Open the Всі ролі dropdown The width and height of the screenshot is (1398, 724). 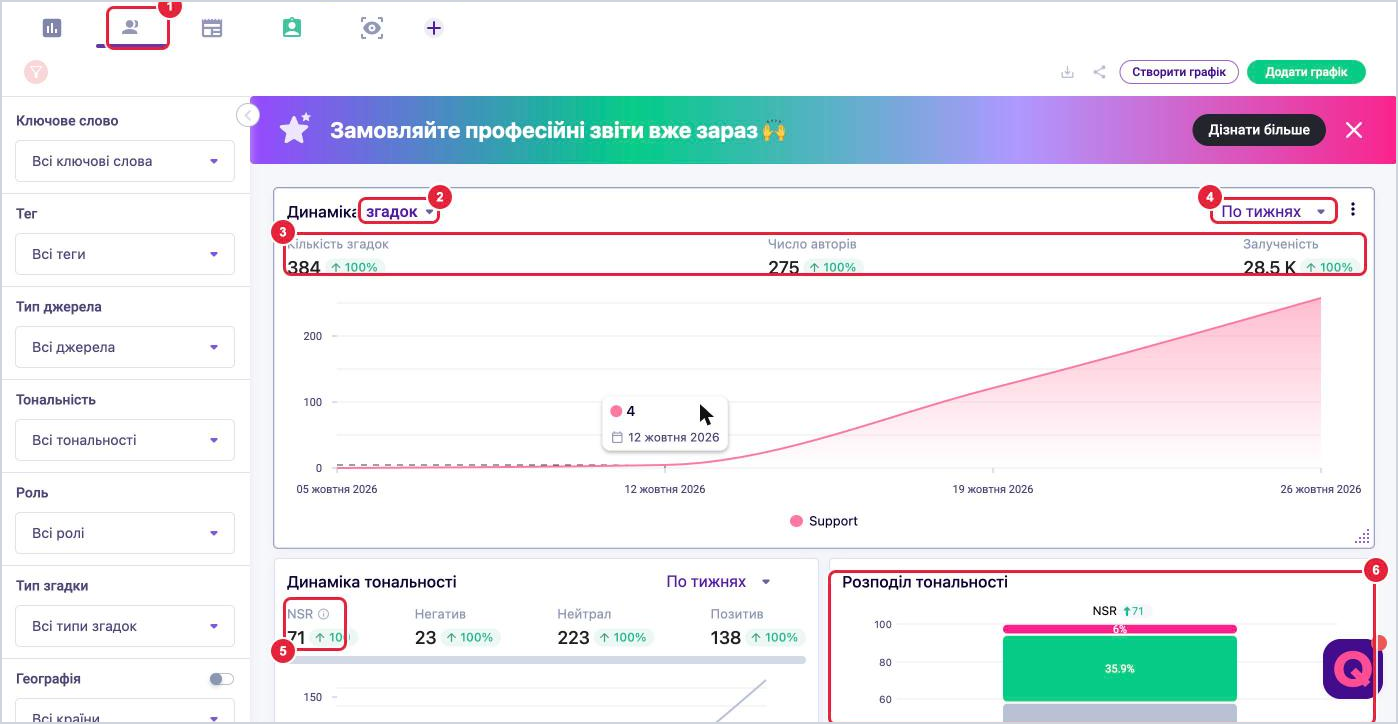125,533
